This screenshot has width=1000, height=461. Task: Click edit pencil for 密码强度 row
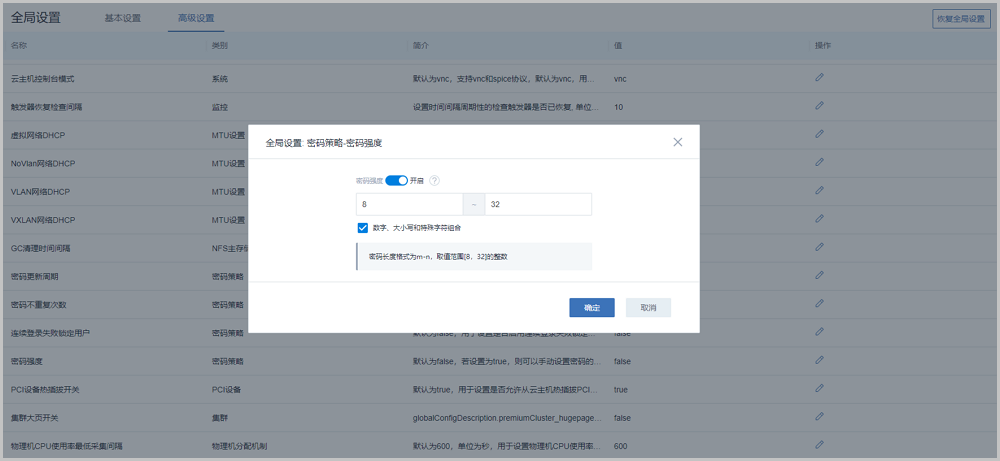pyautogui.click(x=819, y=359)
